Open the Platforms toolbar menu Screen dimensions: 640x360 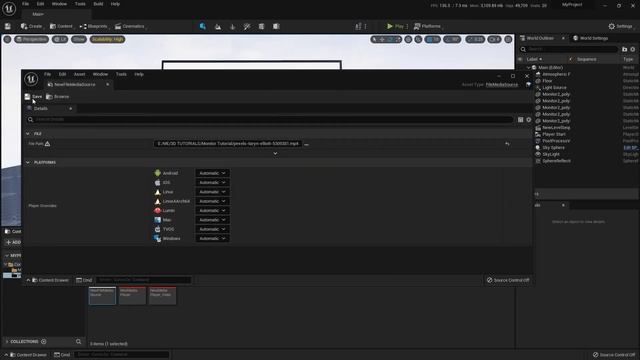[427, 27]
